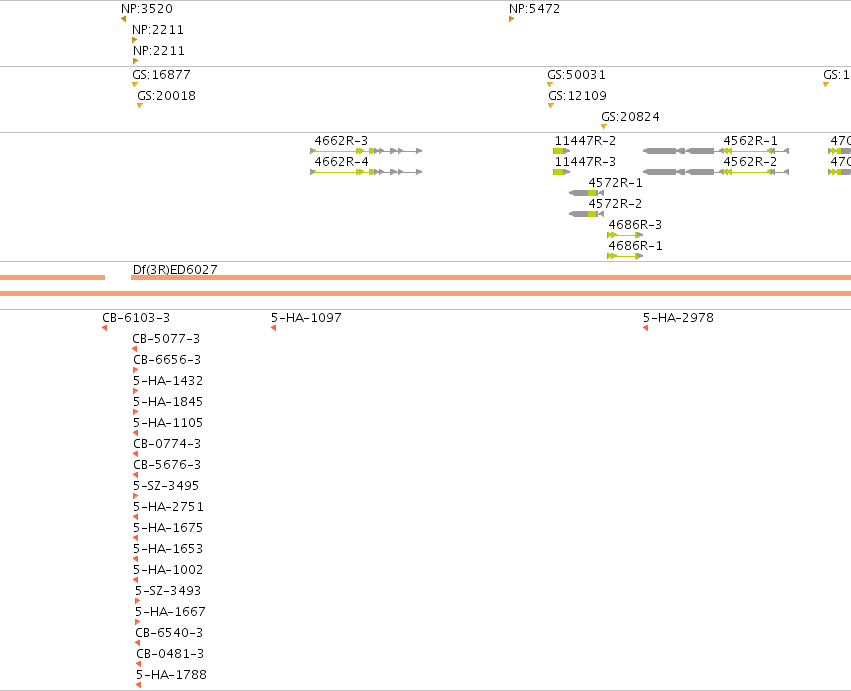
Task: Select the 4662R-4 transcript glyph
Action: (366, 172)
